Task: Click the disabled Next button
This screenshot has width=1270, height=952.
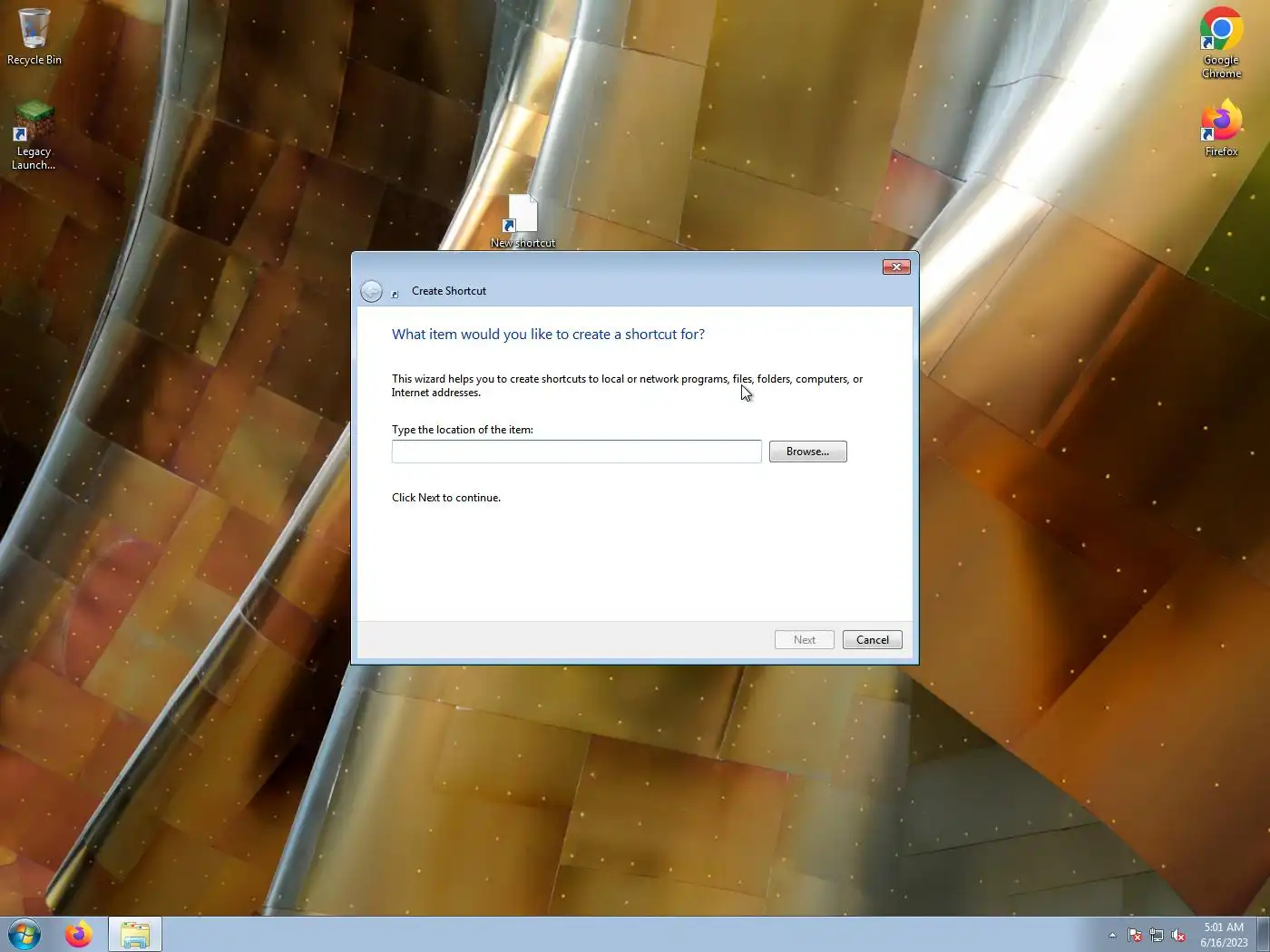Action: pos(804,640)
